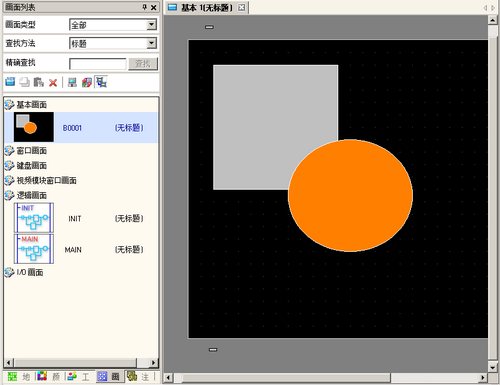
Task: Select the MAIN logic screen thumbnail
Action: point(34,249)
